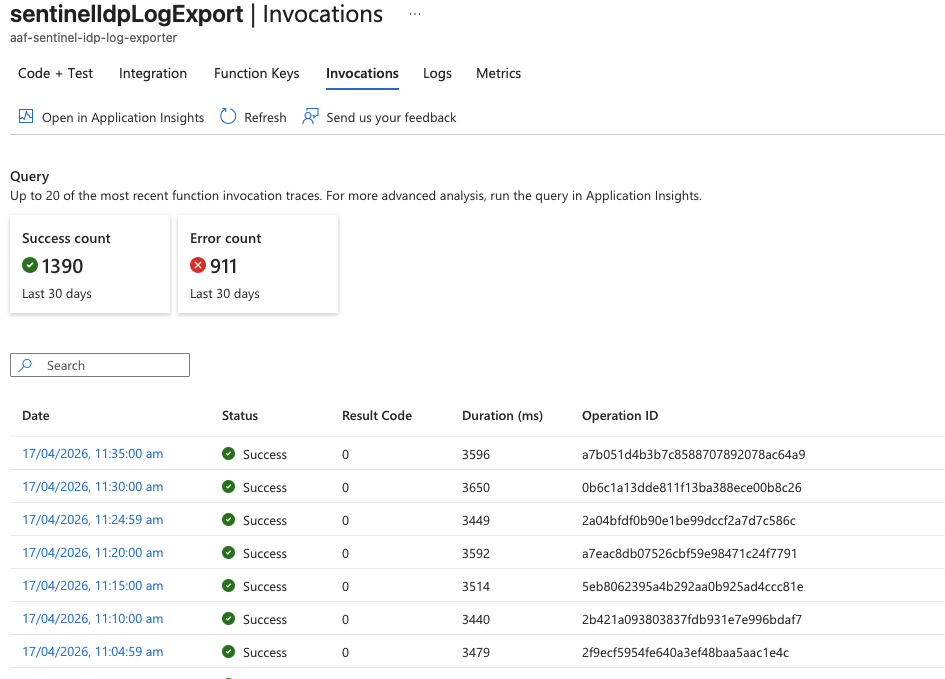Click the Date column header
The height and width of the screenshot is (679, 945).
(x=36, y=416)
